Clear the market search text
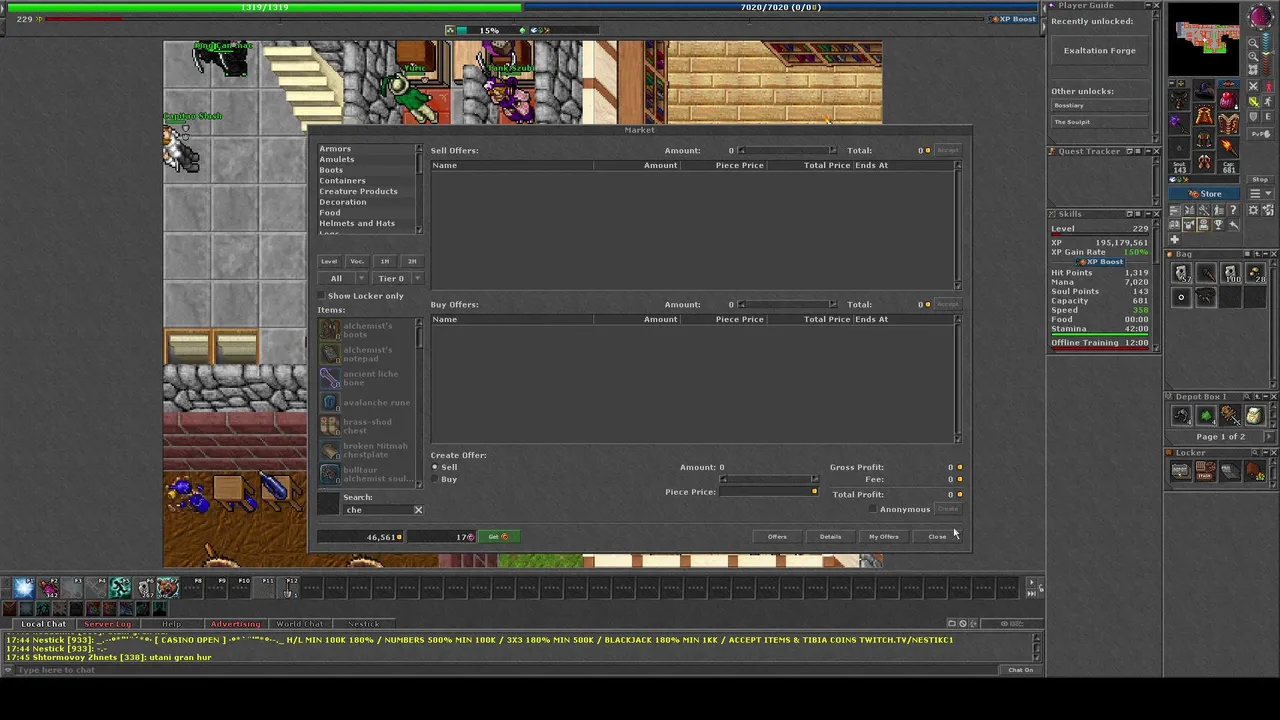The width and height of the screenshot is (1280, 720). 418,510
